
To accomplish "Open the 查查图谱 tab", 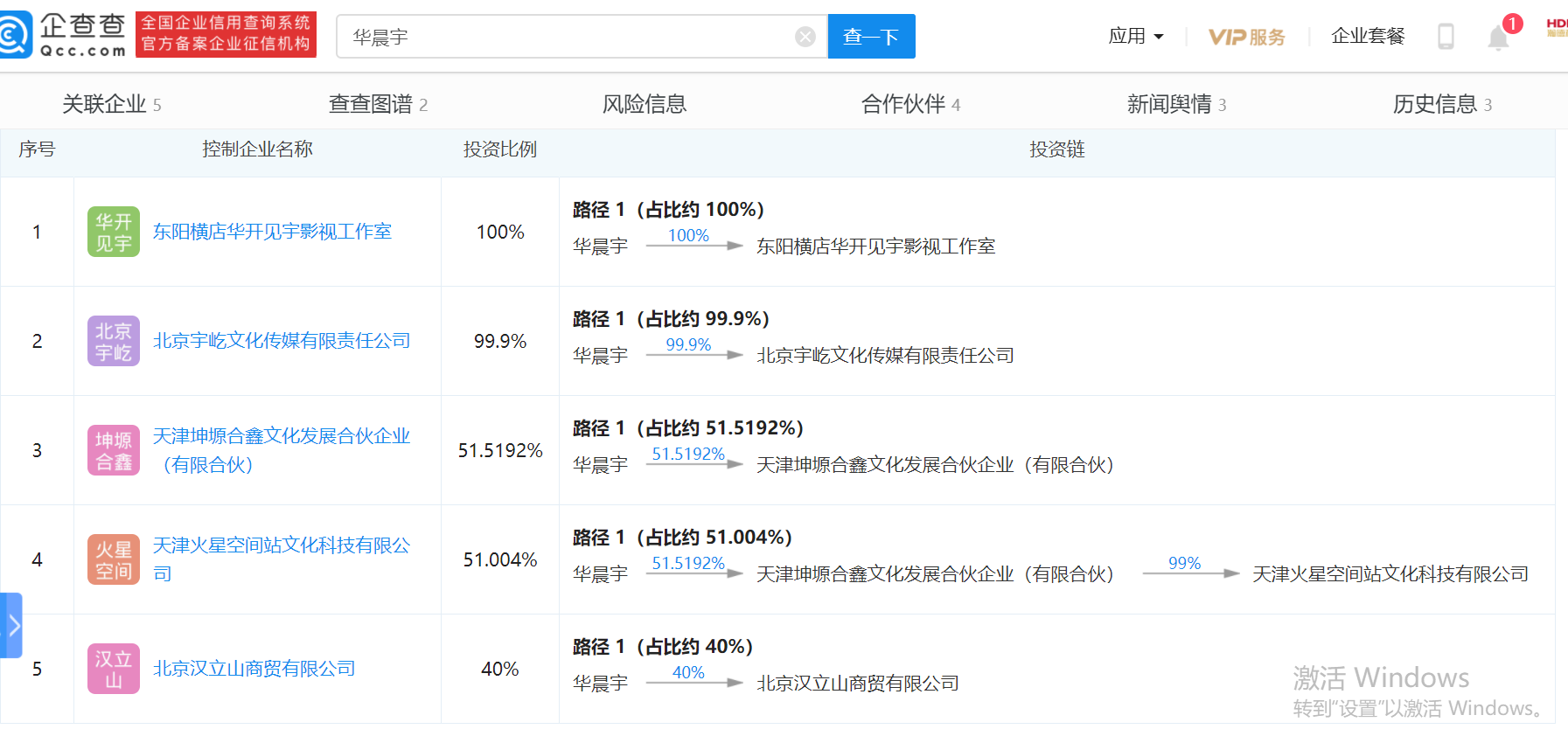I will pos(377,104).
